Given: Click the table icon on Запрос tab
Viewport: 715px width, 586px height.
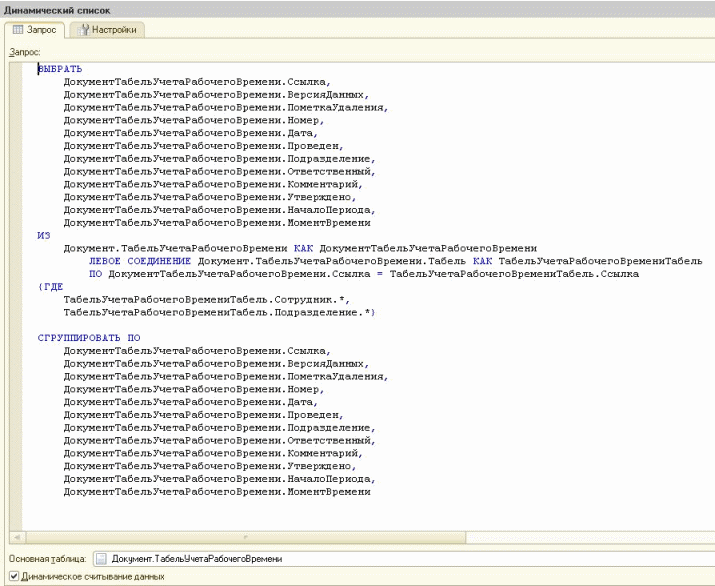Looking at the screenshot, I should pyautogui.click(x=18, y=30).
